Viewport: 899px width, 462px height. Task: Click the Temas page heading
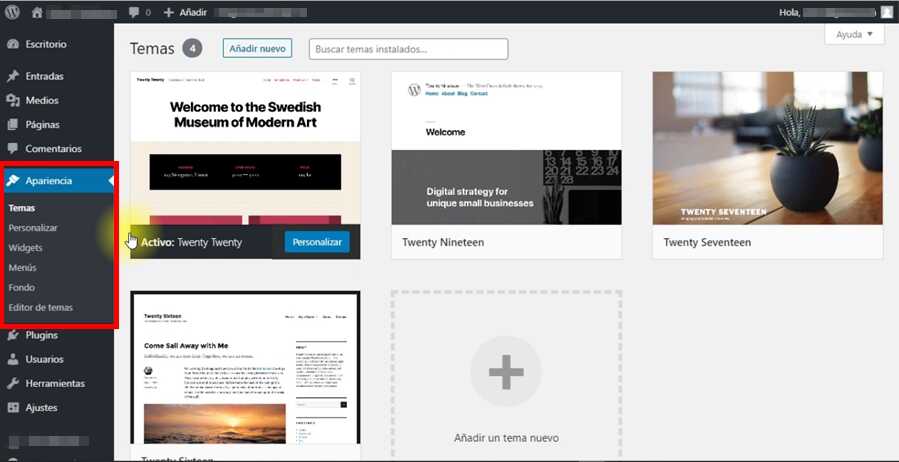tap(152, 49)
